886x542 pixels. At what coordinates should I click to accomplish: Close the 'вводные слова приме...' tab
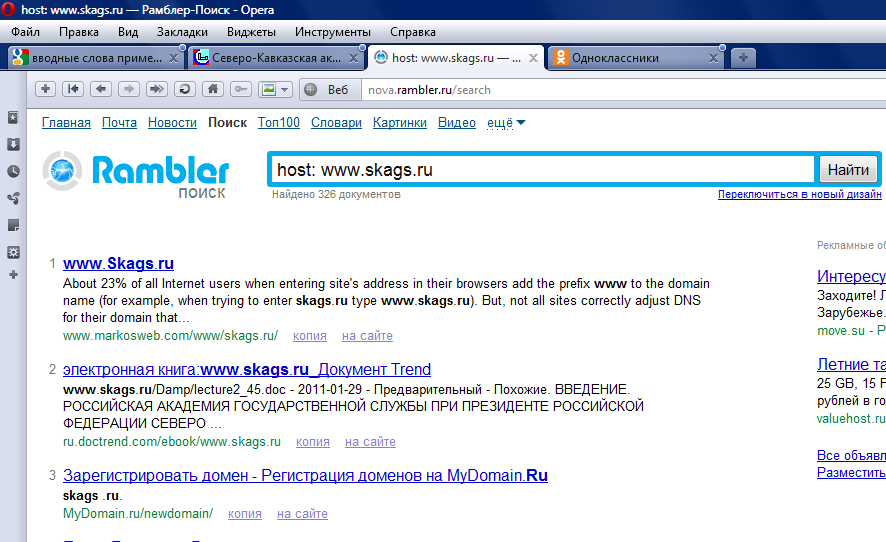pyautogui.click(x=174, y=58)
